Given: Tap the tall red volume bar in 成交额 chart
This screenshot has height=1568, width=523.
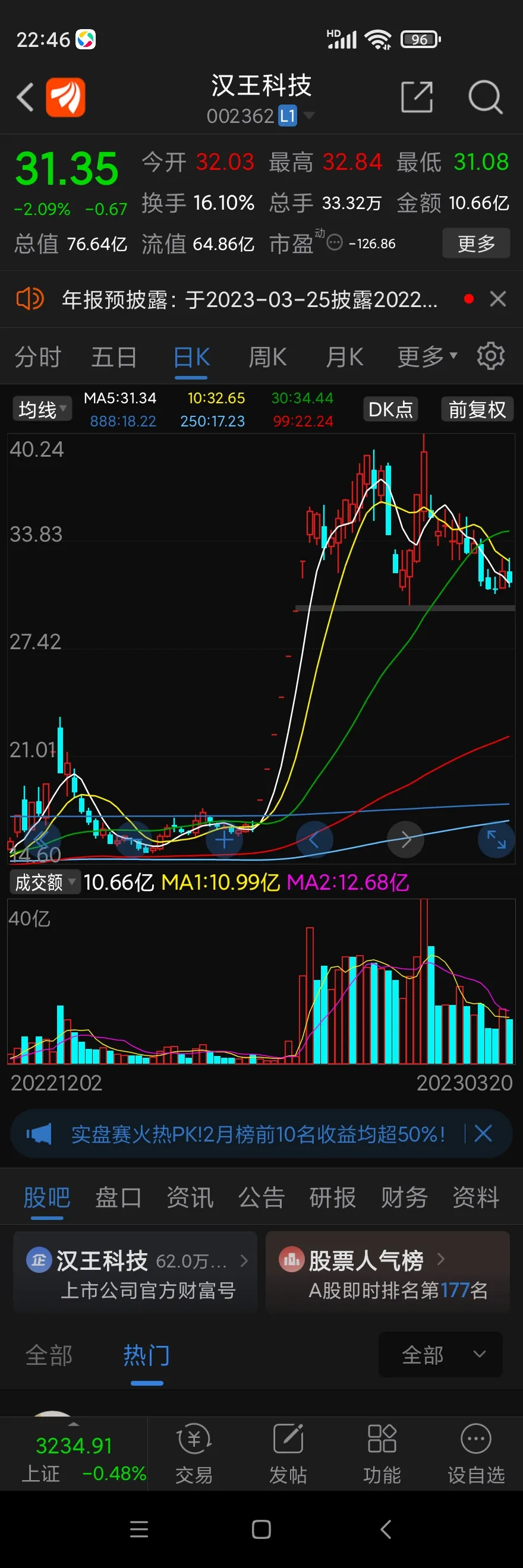Looking at the screenshot, I should pos(424,981).
